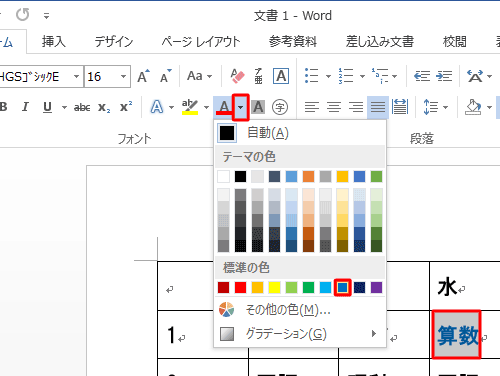Click the Grow Font icon
Screen dimensions: 500x376
(x=143, y=76)
